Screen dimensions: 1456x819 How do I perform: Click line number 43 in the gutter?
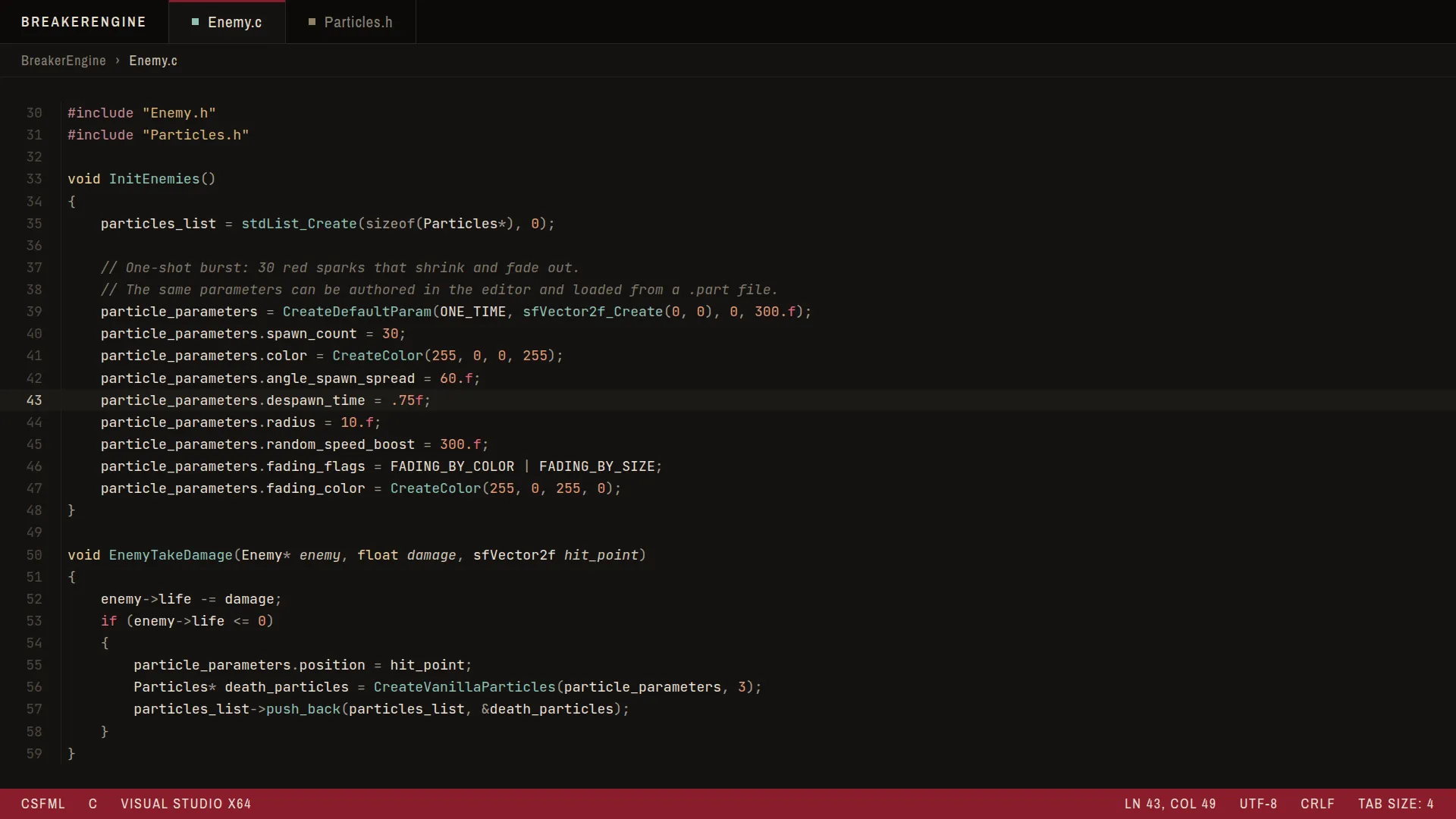coord(34,400)
